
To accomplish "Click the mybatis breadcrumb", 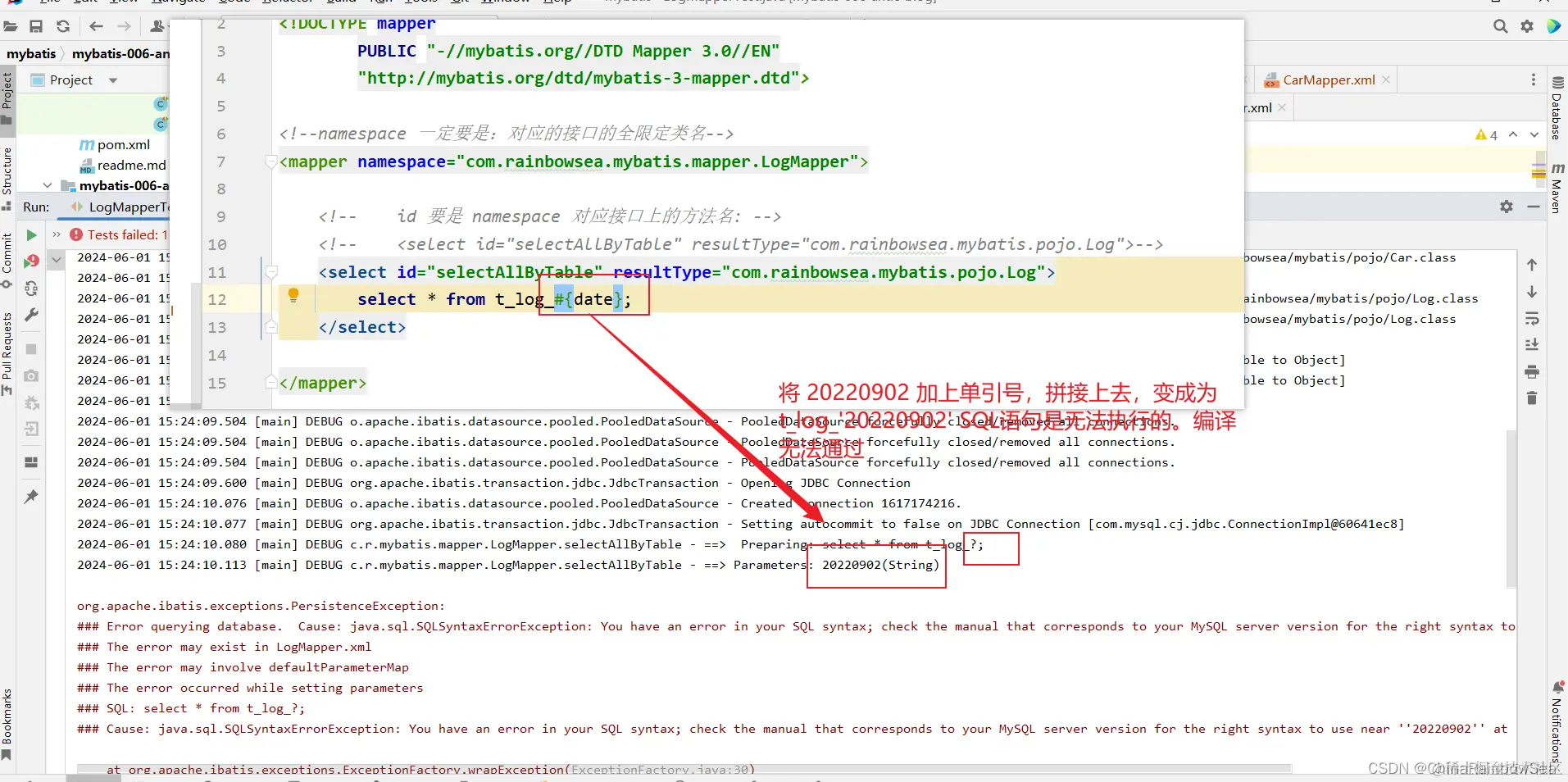I will click(x=31, y=54).
